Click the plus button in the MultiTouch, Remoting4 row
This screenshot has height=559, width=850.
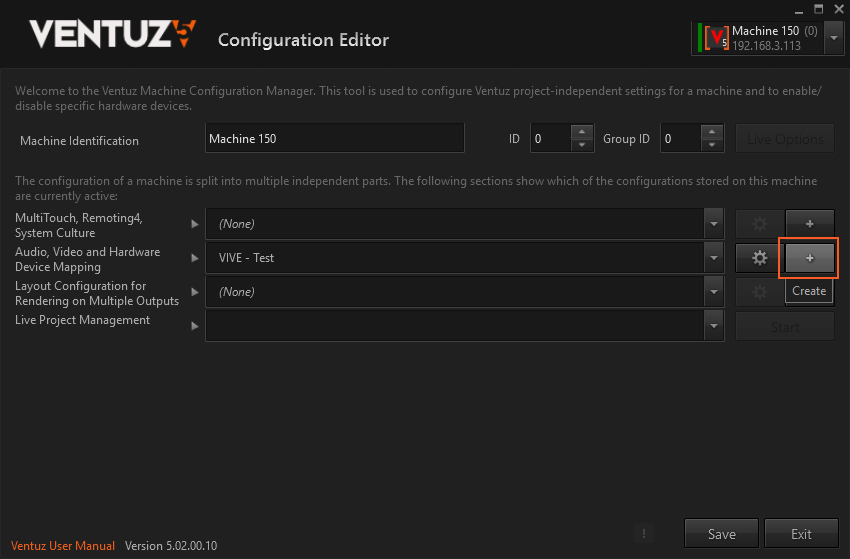click(x=809, y=224)
